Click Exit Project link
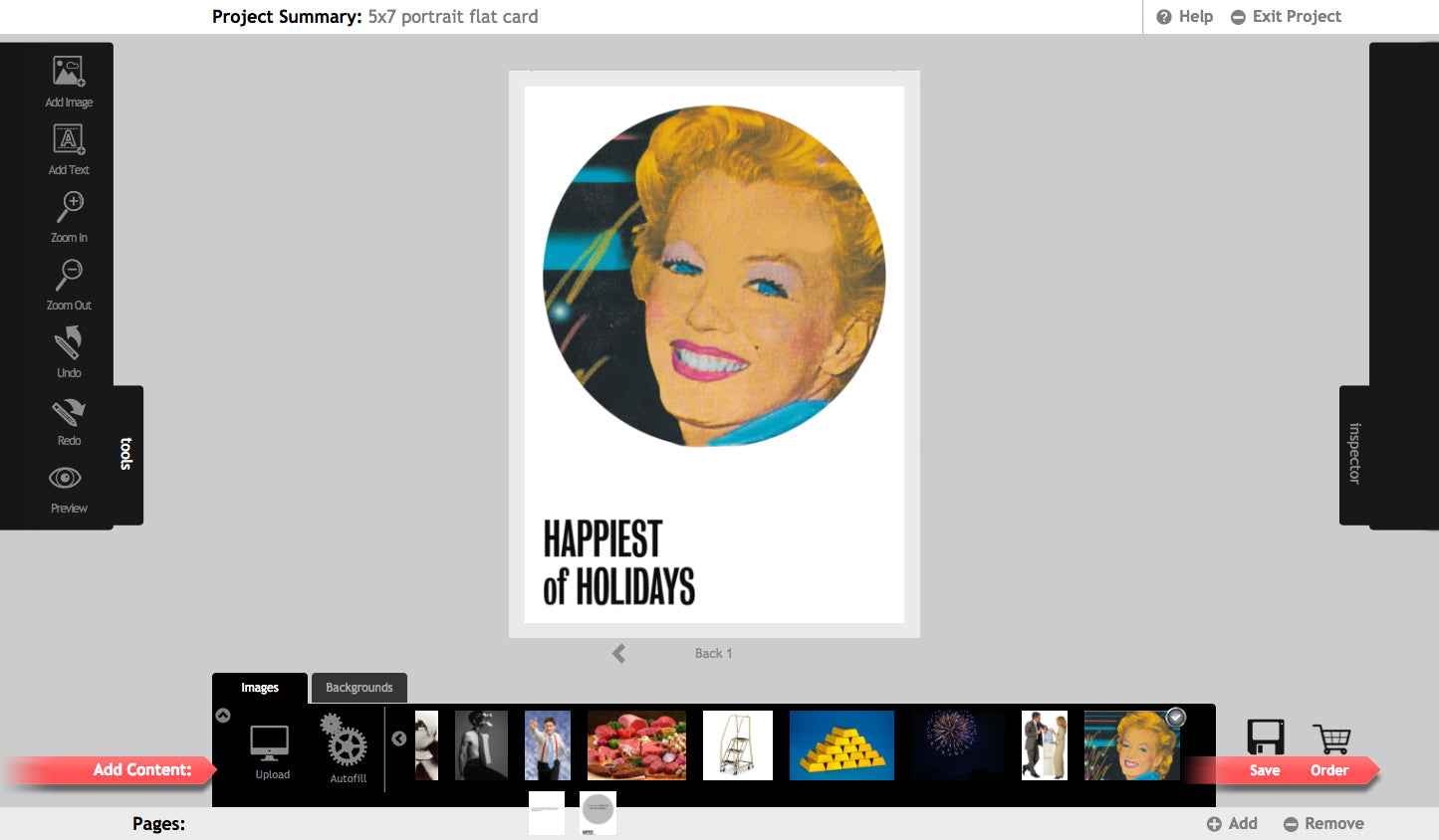Screen dimensions: 1439x840 click(x=1286, y=17)
